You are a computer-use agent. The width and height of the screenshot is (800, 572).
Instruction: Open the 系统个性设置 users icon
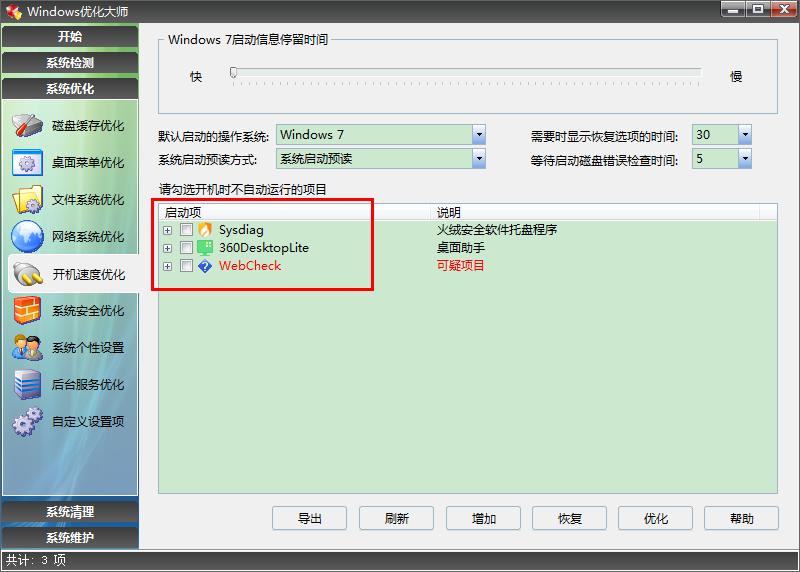27,347
